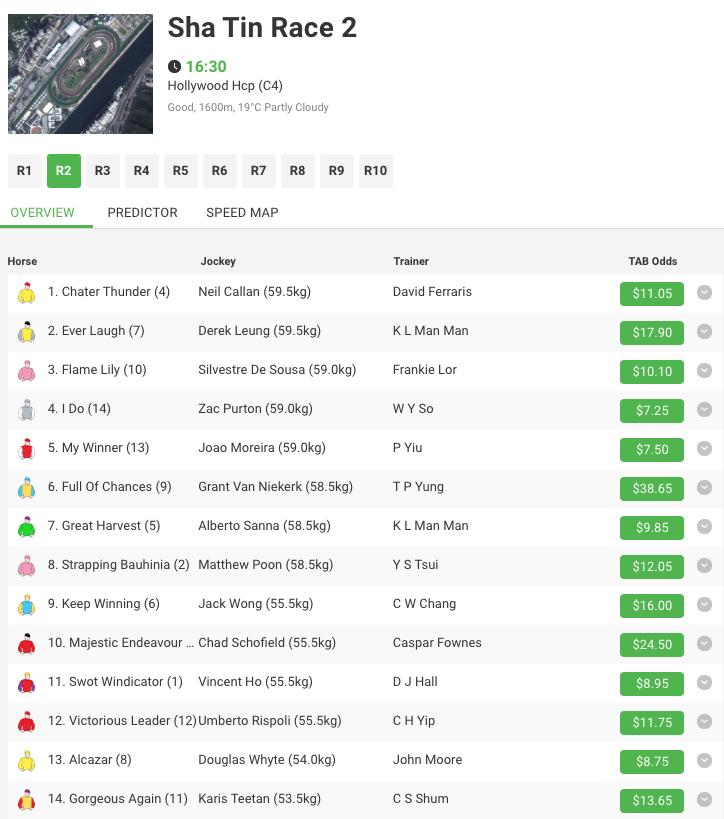Expand details for Chater Thunder row
The image size is (724, 819).
704,293
